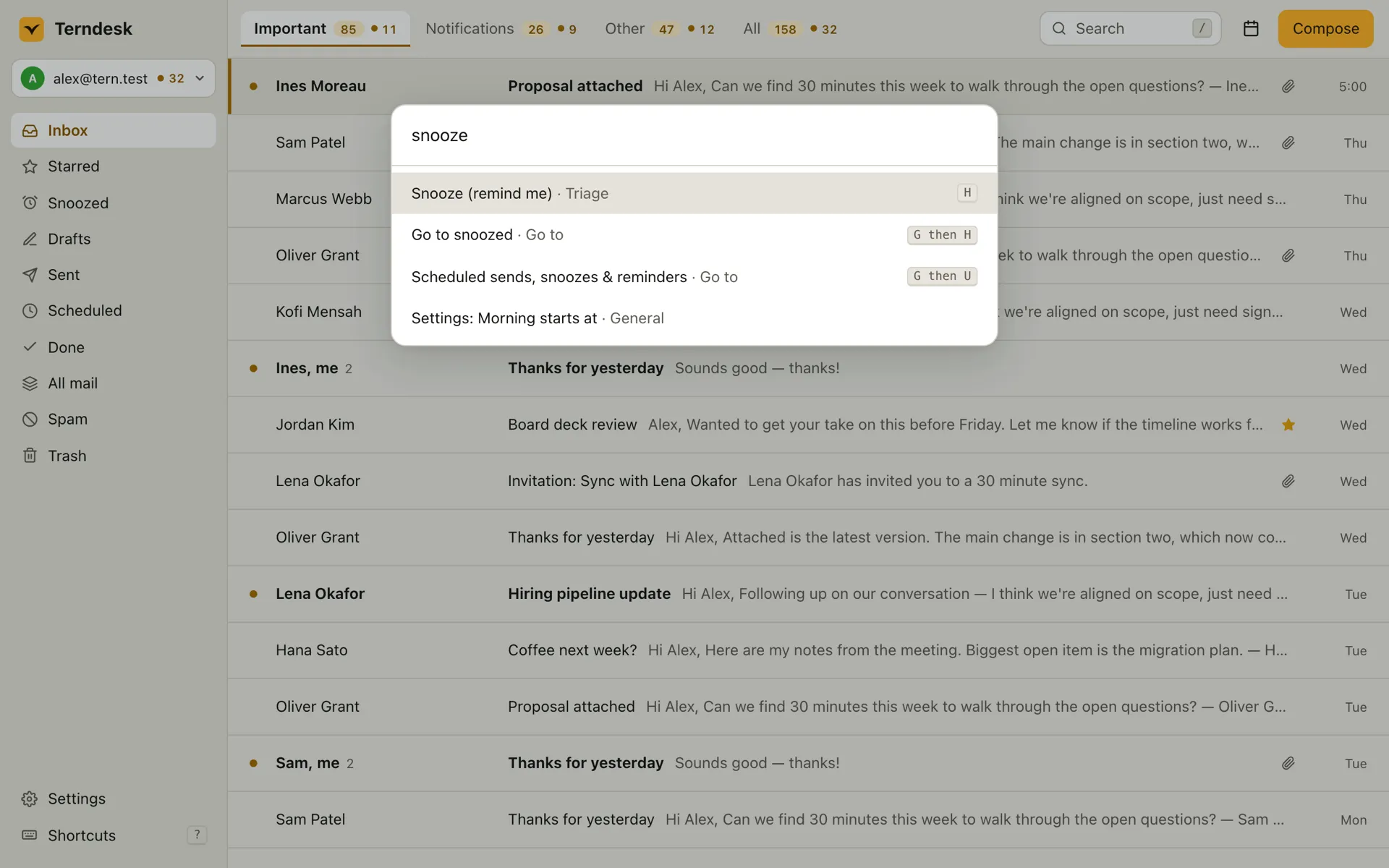Click paperclip on Lena Okafor invitation email

click(x=1288, y=482)
